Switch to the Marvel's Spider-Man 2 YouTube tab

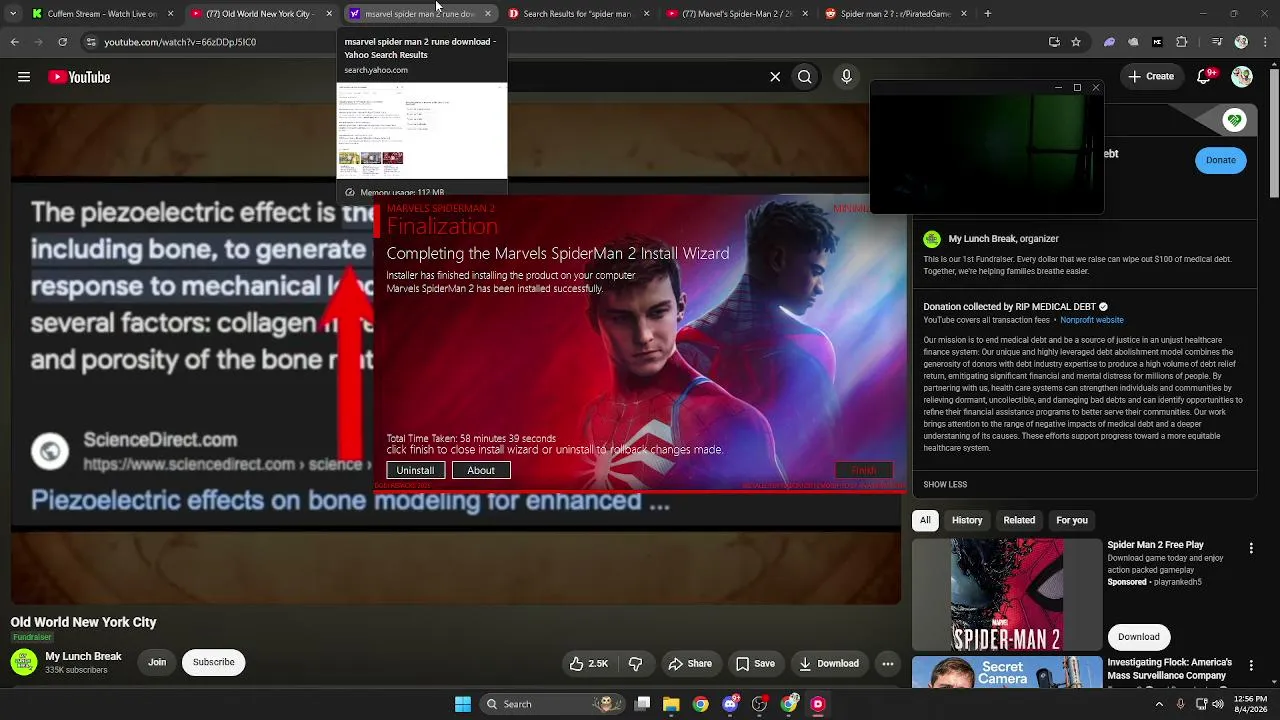click(x=737, y=14)
